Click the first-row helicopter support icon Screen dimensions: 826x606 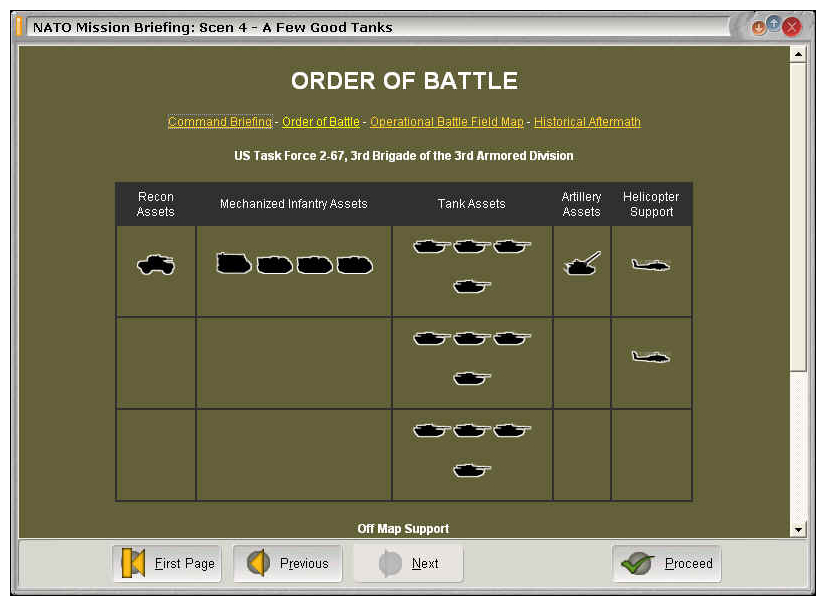click(x=651, y=265)
